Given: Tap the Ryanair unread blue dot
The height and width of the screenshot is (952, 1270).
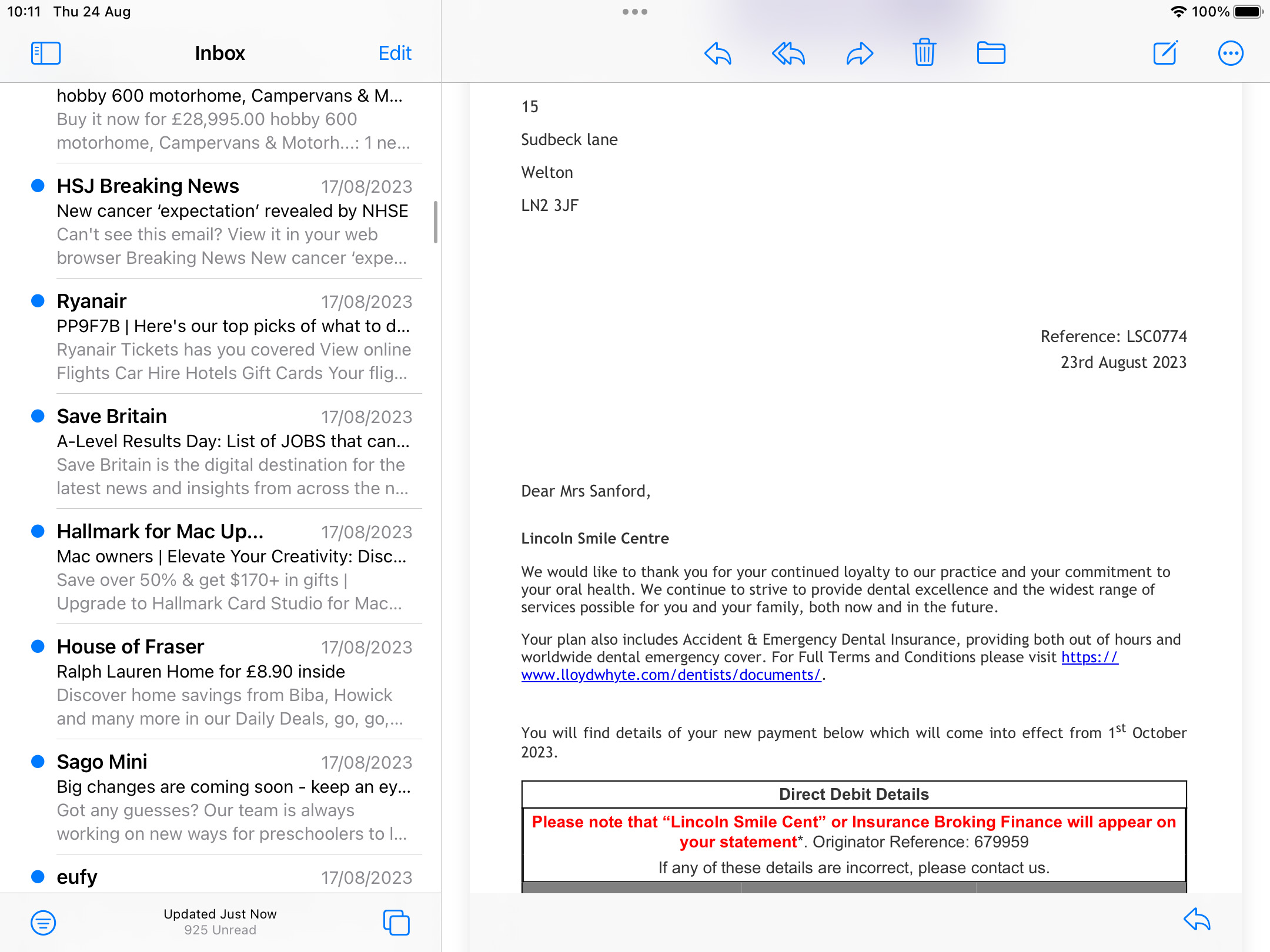Looking at the screenshot, I should (38, 301).
